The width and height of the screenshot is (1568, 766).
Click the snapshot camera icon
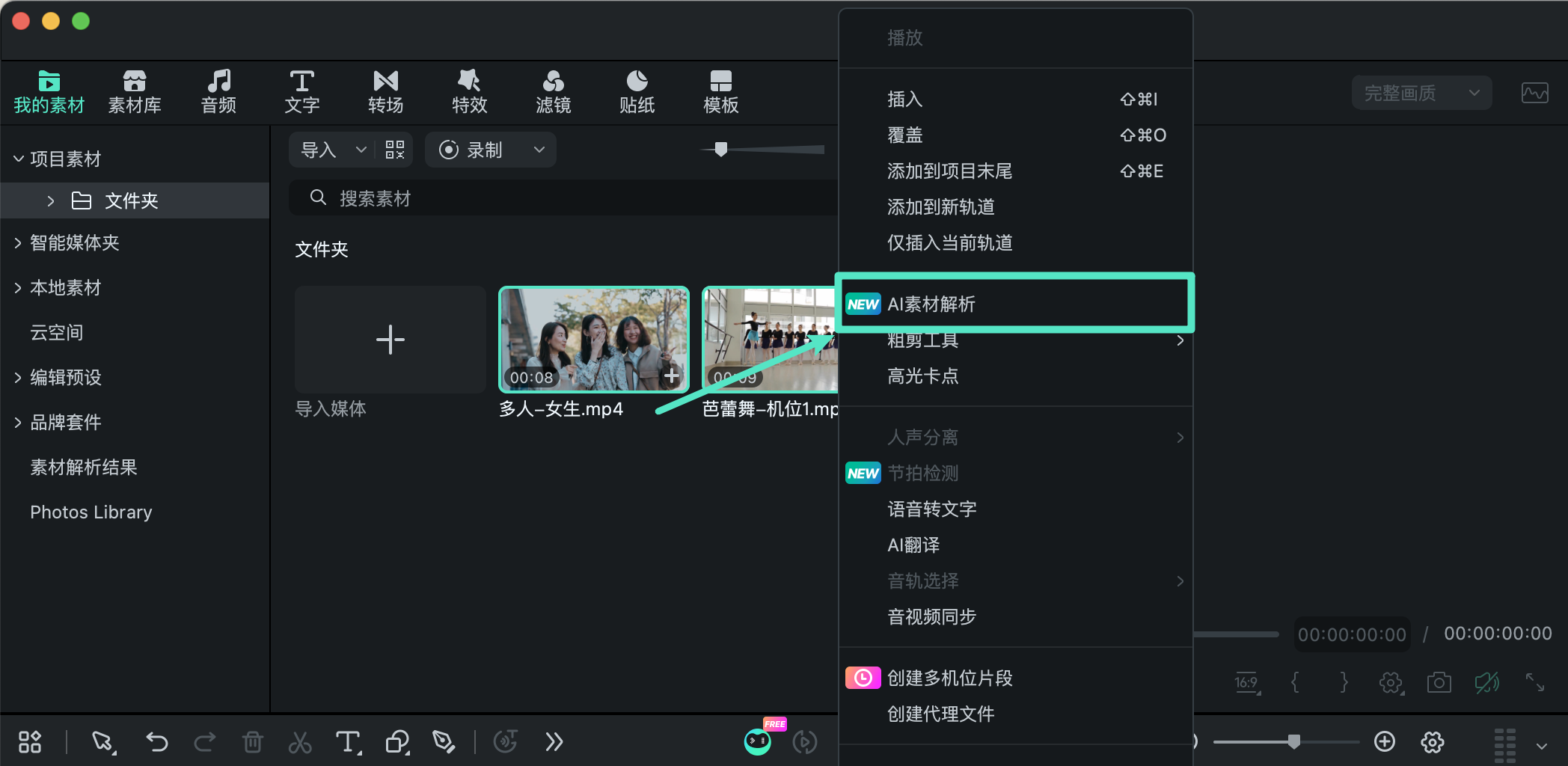click(x=1439, y=682)
